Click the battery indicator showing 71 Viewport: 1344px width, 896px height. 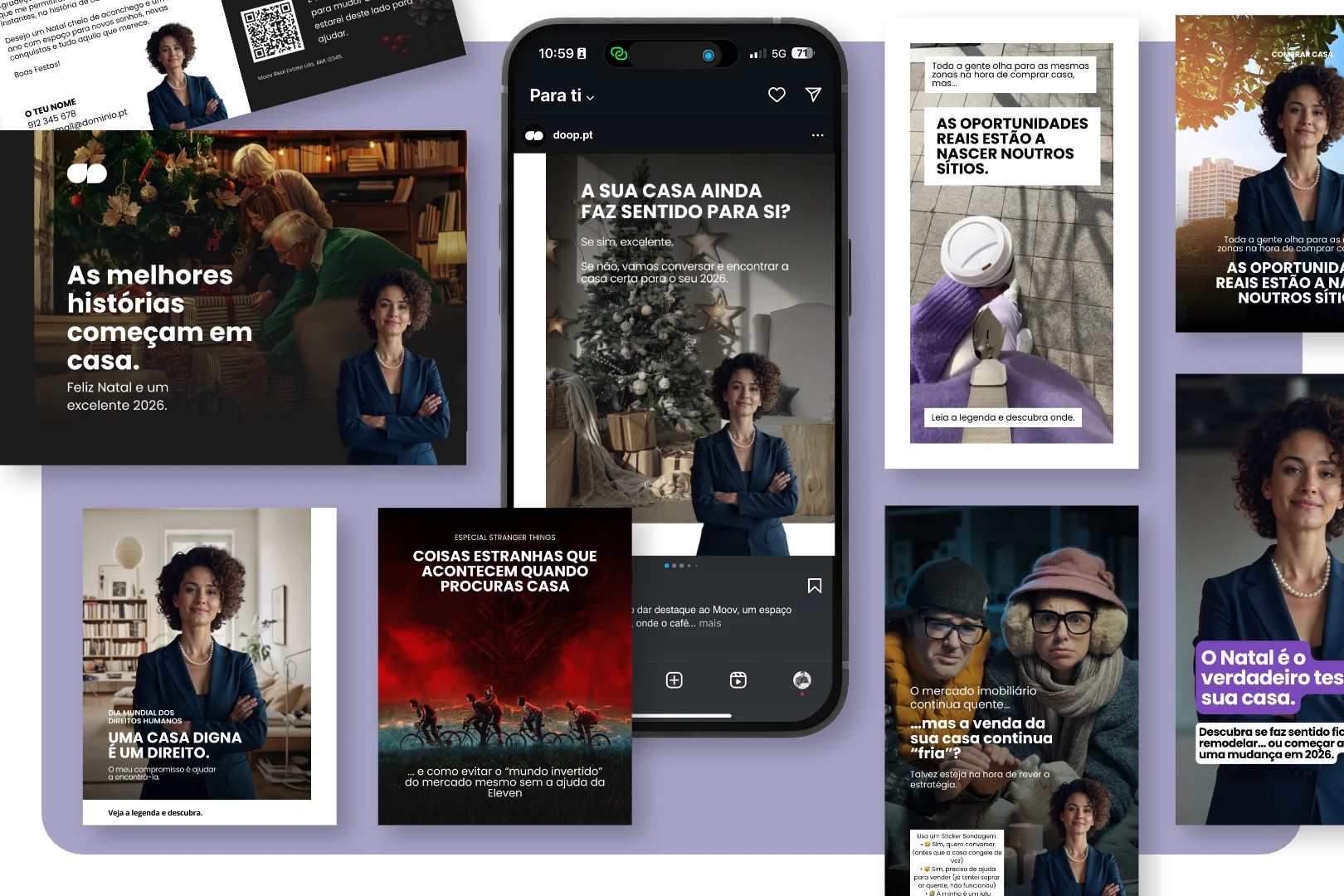click(802, 53)
